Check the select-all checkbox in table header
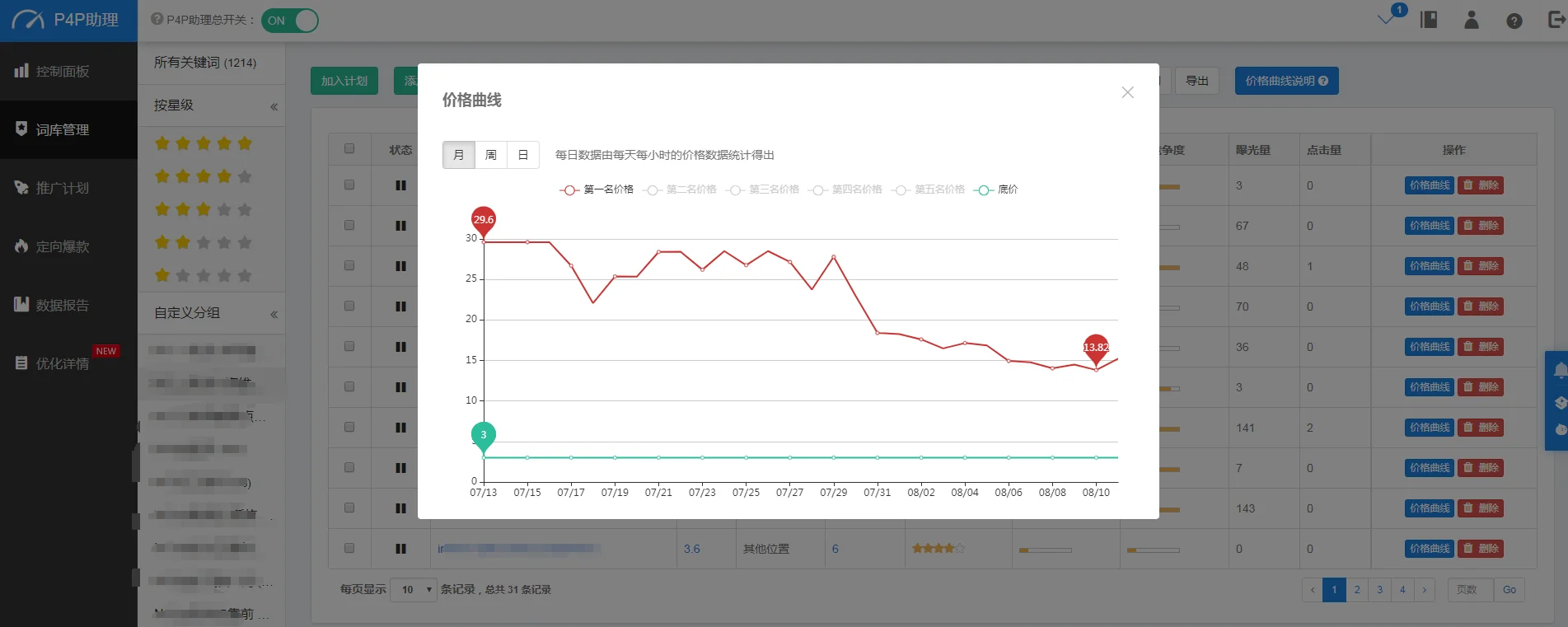Image resolution: width=1568 pixels, height=627 pixels. [x=349, y=149]
